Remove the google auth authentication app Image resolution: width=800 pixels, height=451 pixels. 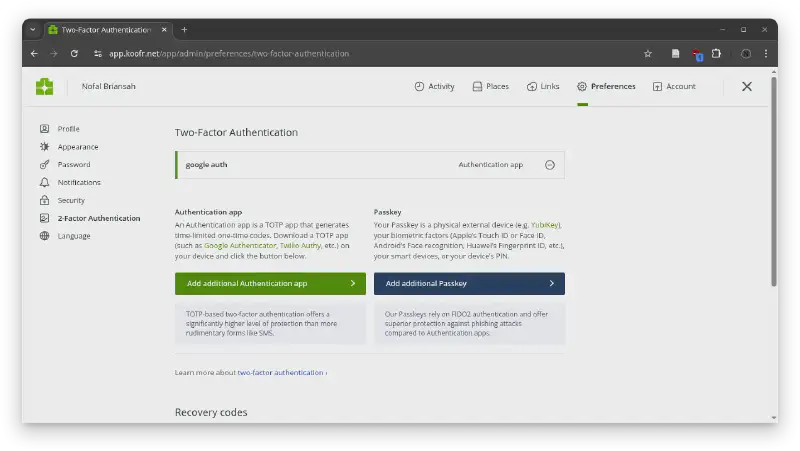pos(549,165)
